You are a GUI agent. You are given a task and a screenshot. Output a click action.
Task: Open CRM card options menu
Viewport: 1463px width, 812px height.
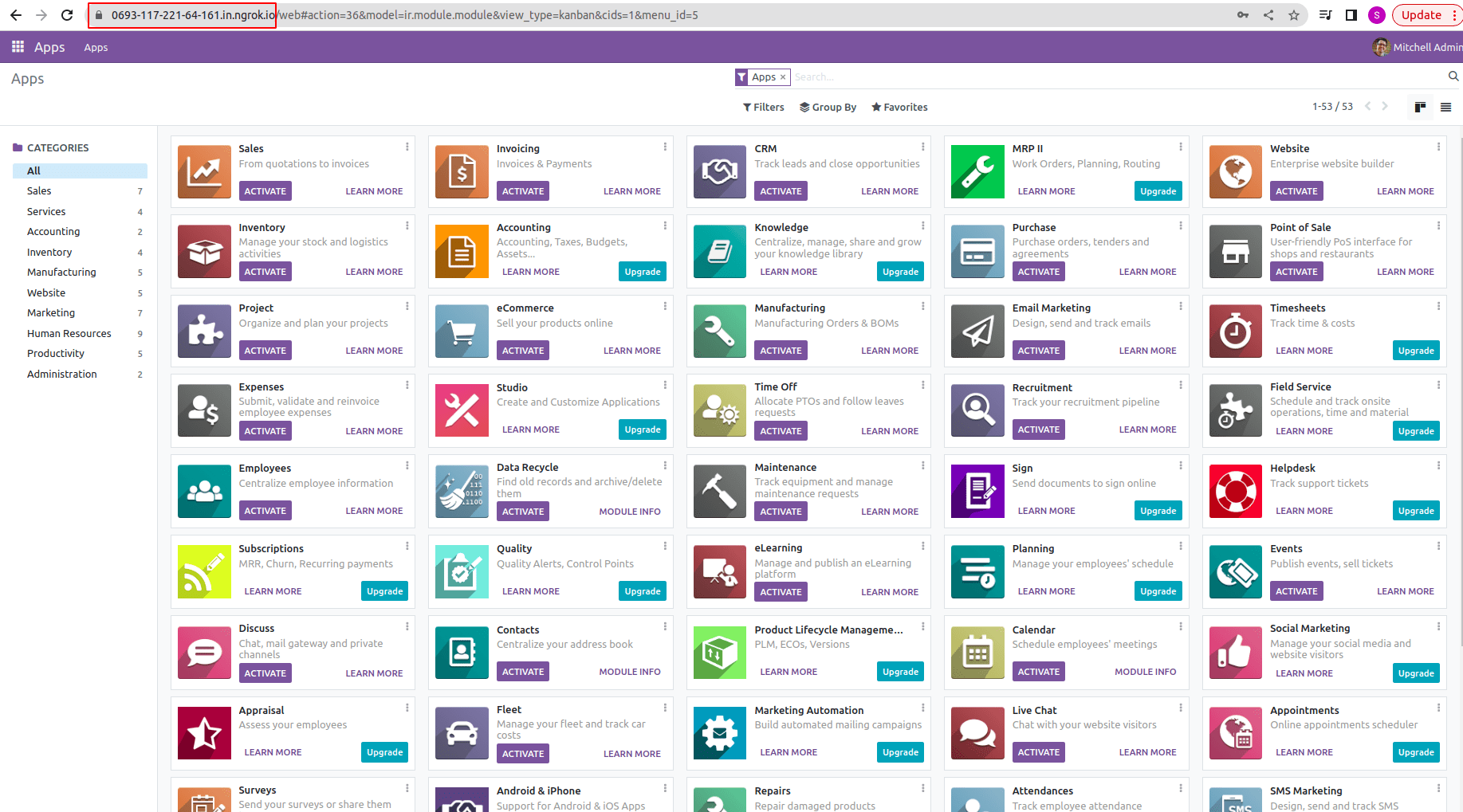(922, 147)
